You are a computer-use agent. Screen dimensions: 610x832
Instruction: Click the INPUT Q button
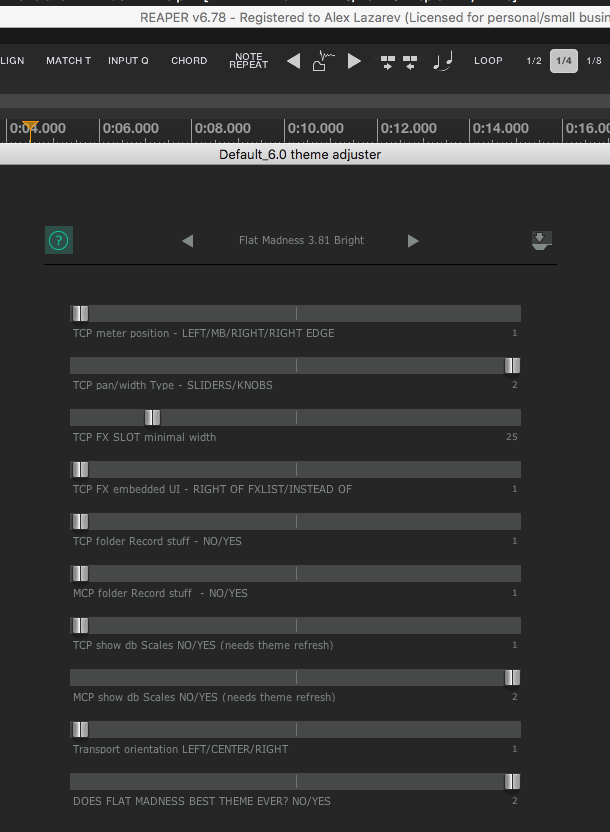(x=128, y=61)
